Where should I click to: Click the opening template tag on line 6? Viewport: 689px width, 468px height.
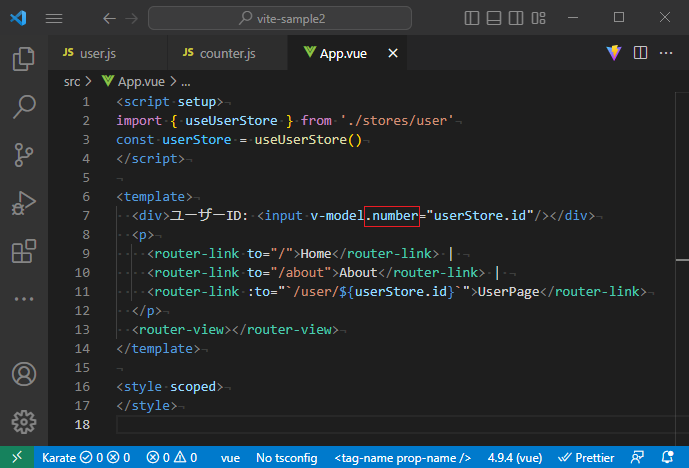pyautogui.click(x=154, y=196)
